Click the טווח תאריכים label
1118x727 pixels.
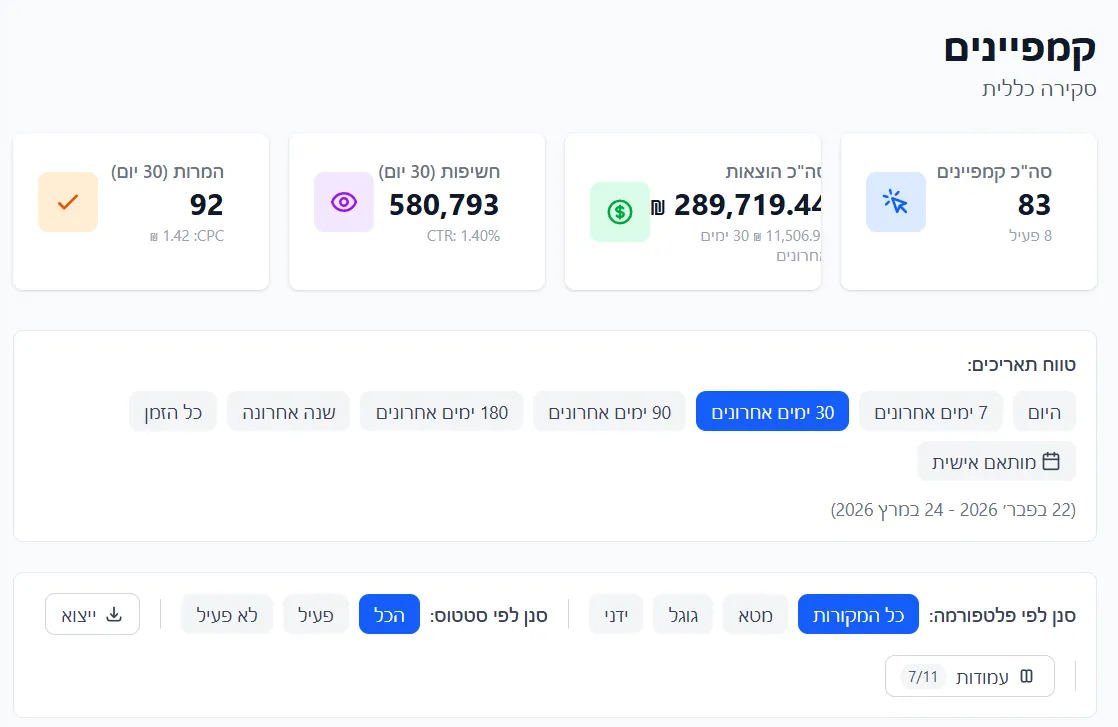1021,365
